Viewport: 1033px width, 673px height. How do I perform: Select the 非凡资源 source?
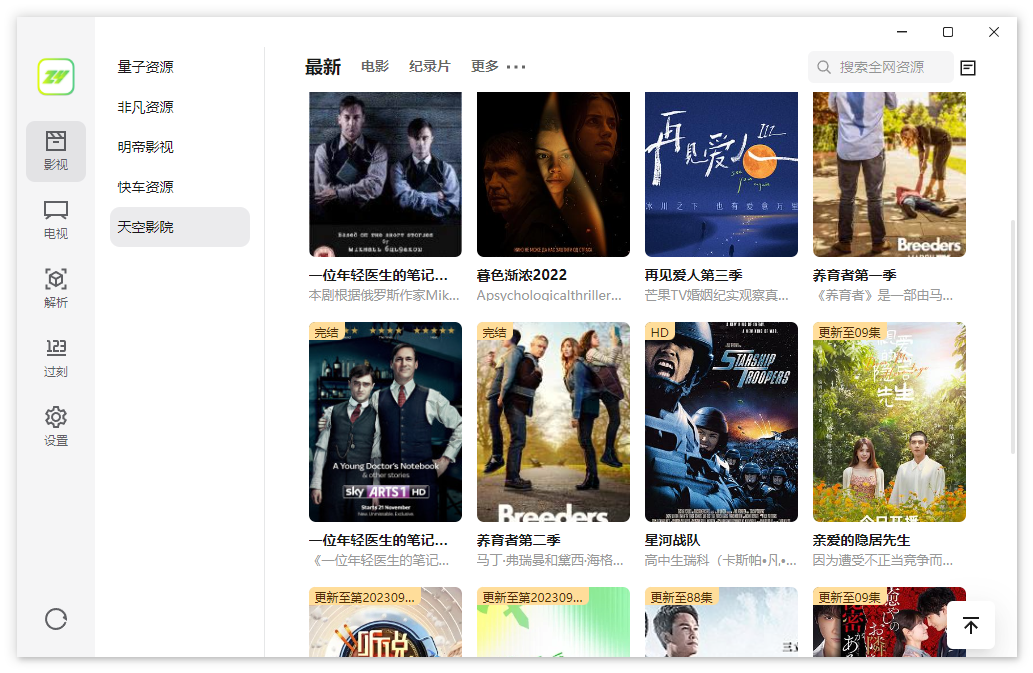147,107
